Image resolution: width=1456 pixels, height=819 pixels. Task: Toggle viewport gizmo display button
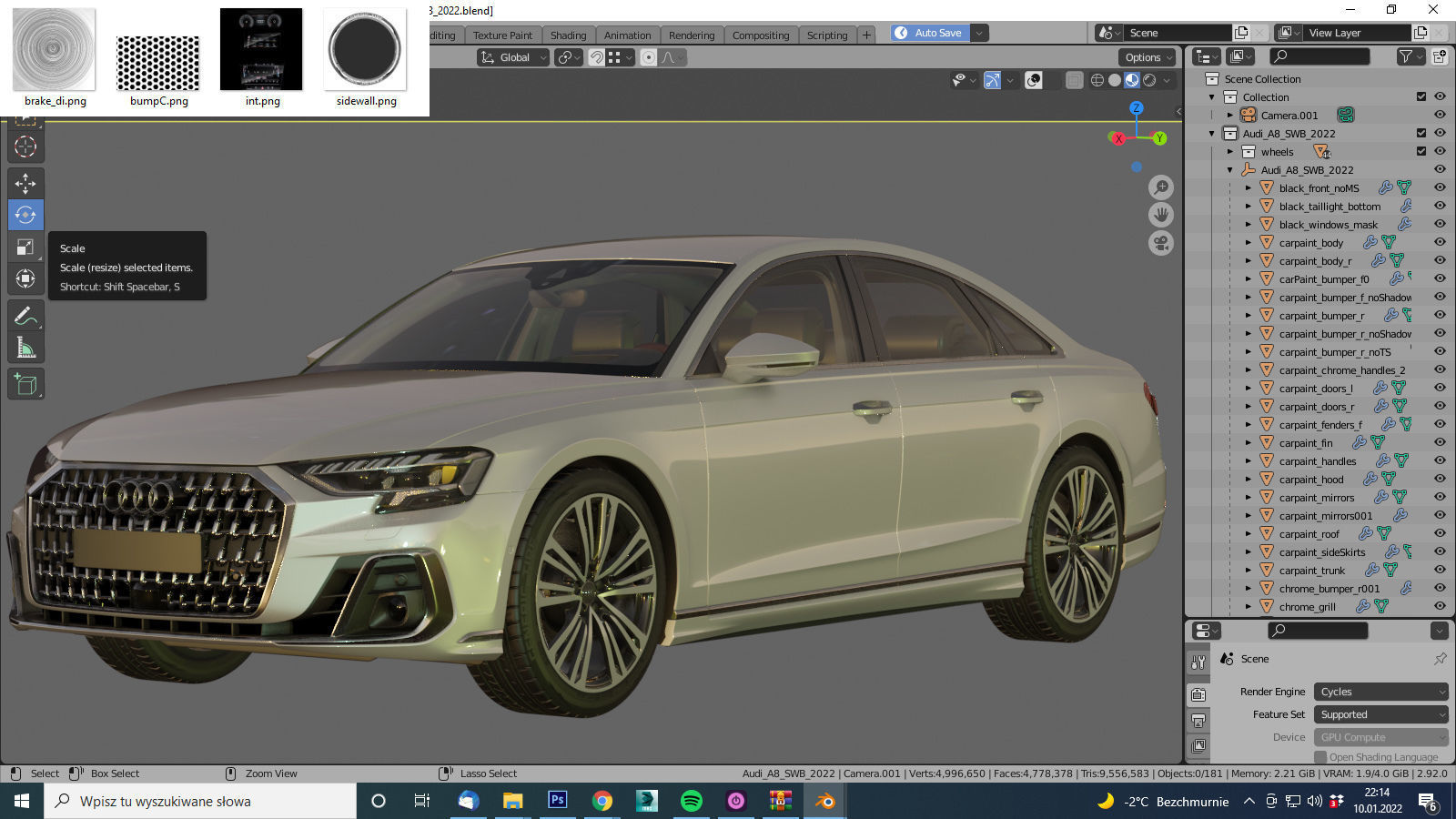993,80
